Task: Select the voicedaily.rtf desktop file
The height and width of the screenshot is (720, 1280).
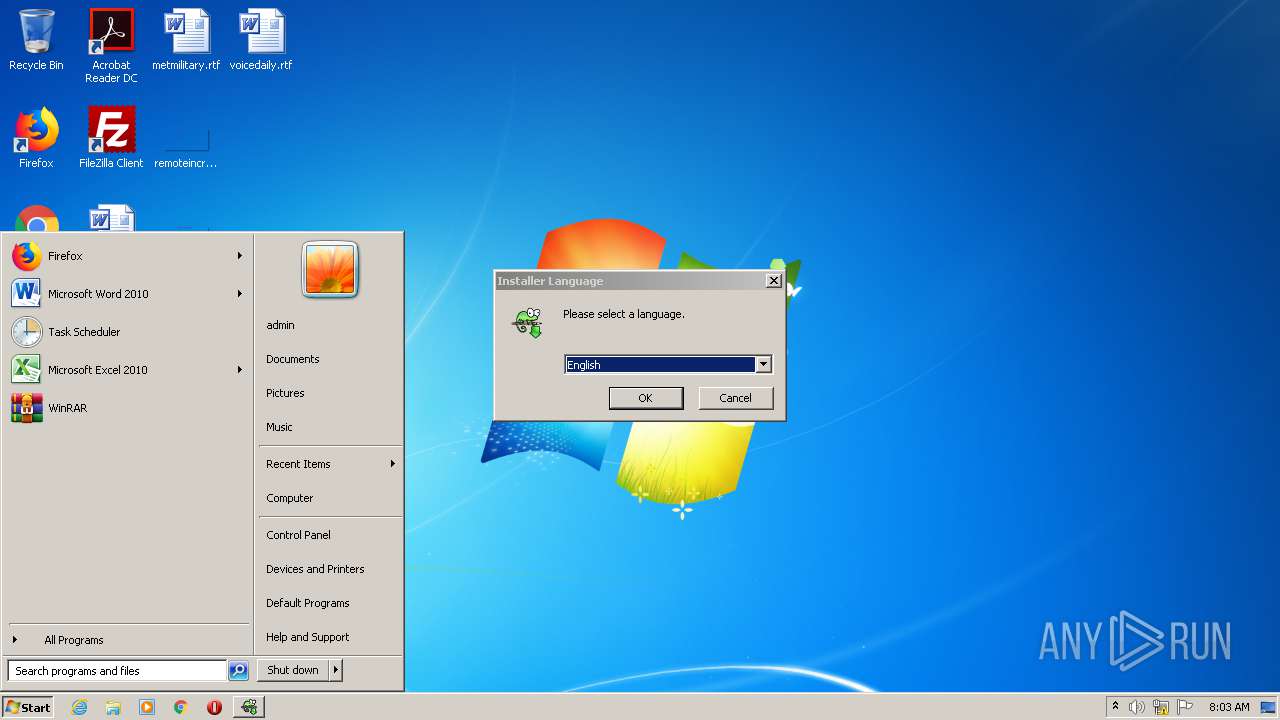Action: [x=261, y=40]
